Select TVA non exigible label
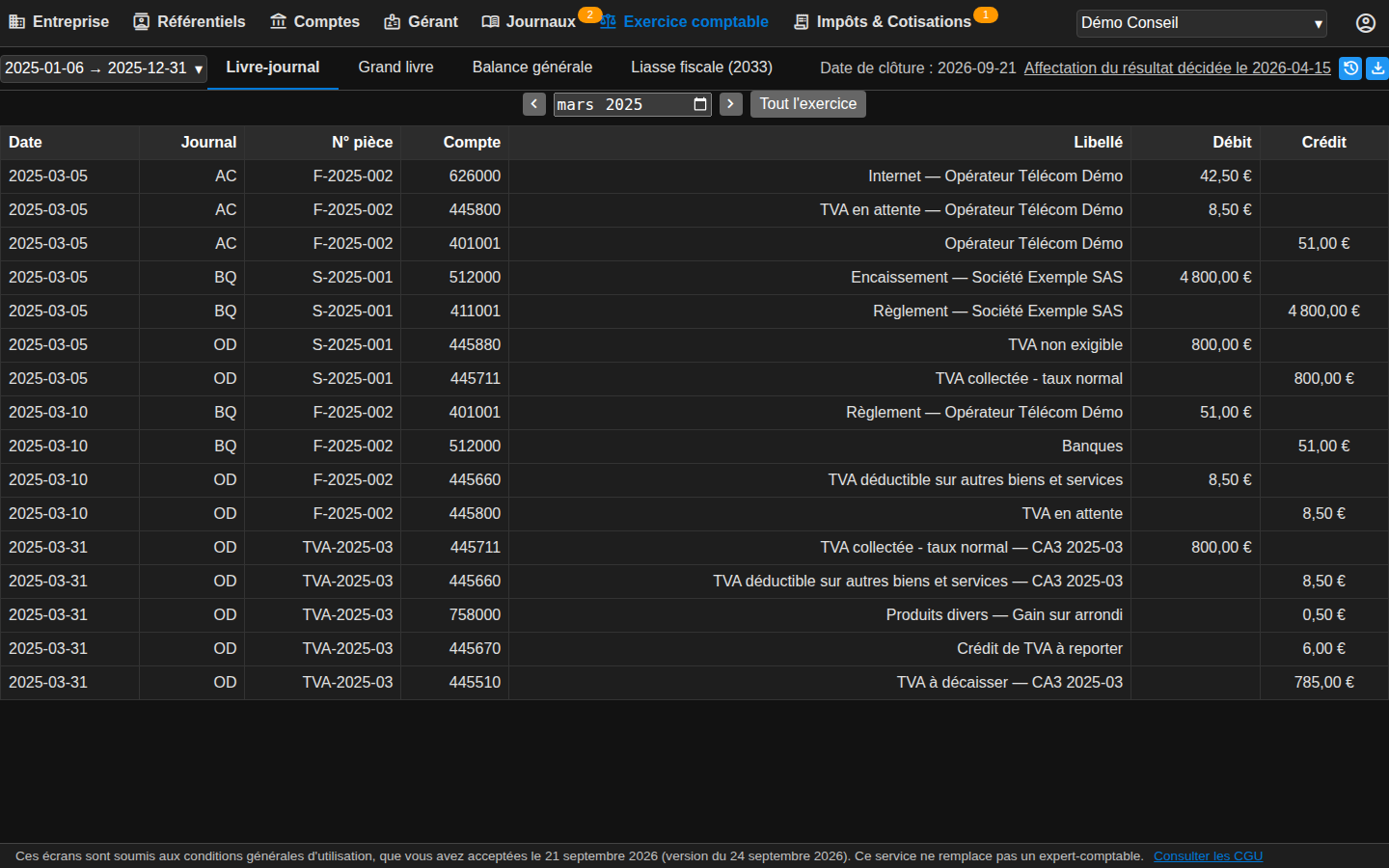Image resolution: width=1389 pixels, height=868 pixels. (x=1065, y=345)
